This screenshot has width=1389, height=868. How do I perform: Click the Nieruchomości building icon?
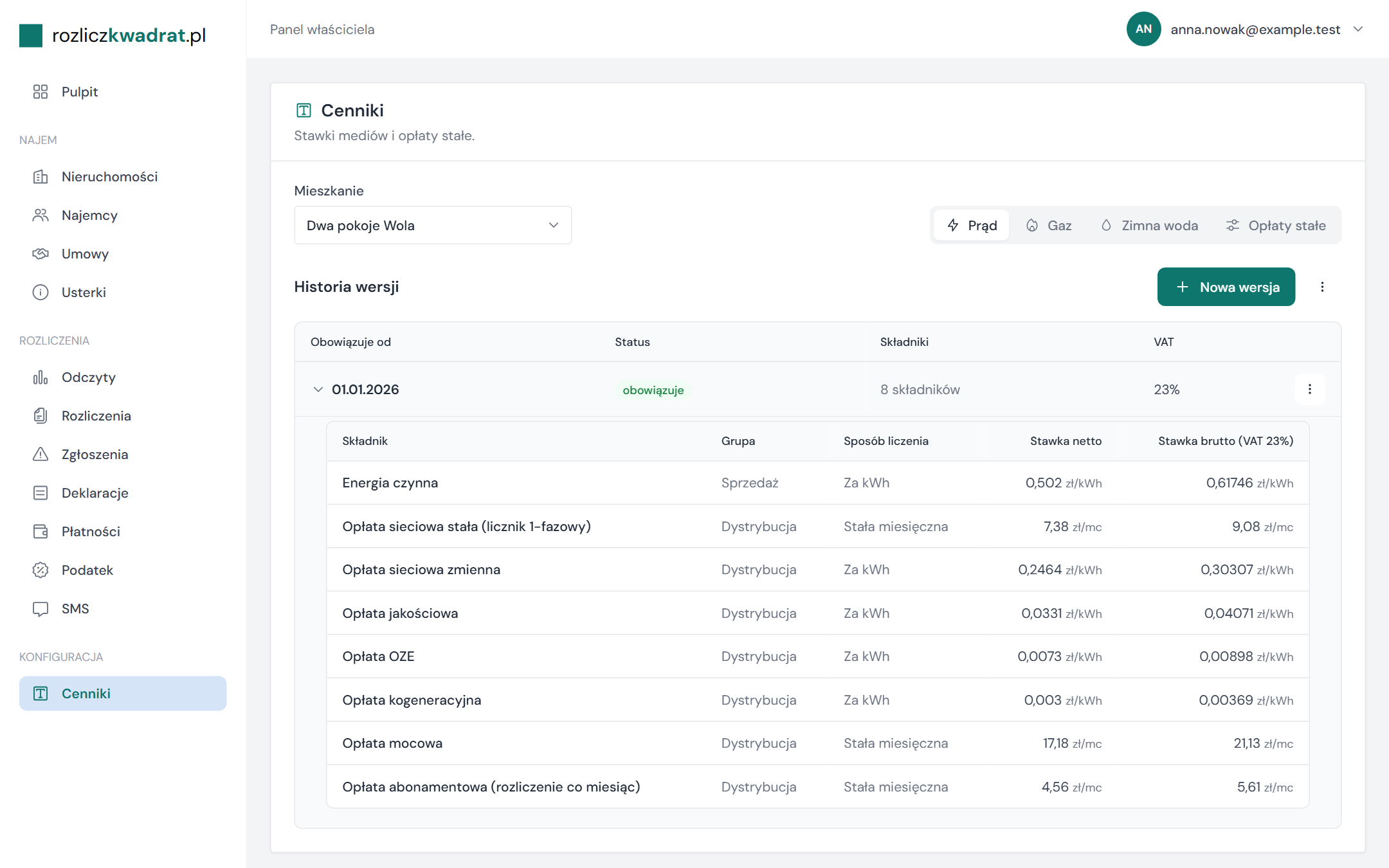pos(41,177)
